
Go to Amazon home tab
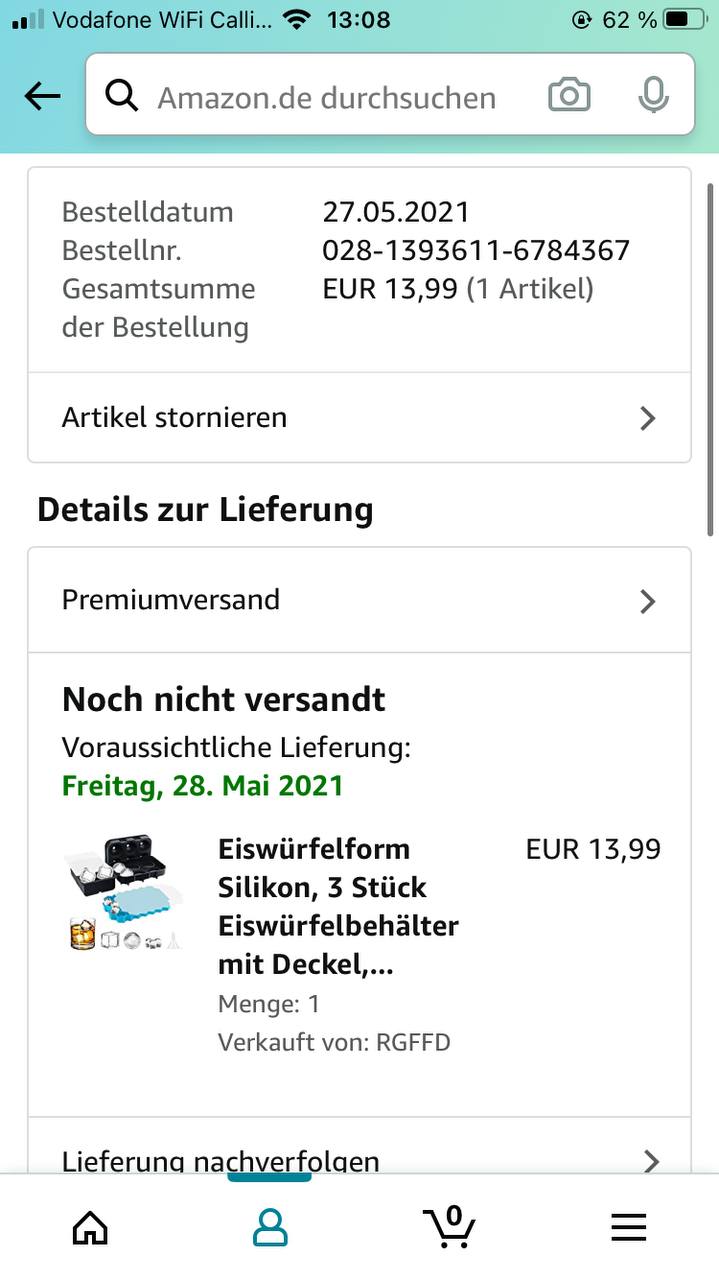(90, 1227)
